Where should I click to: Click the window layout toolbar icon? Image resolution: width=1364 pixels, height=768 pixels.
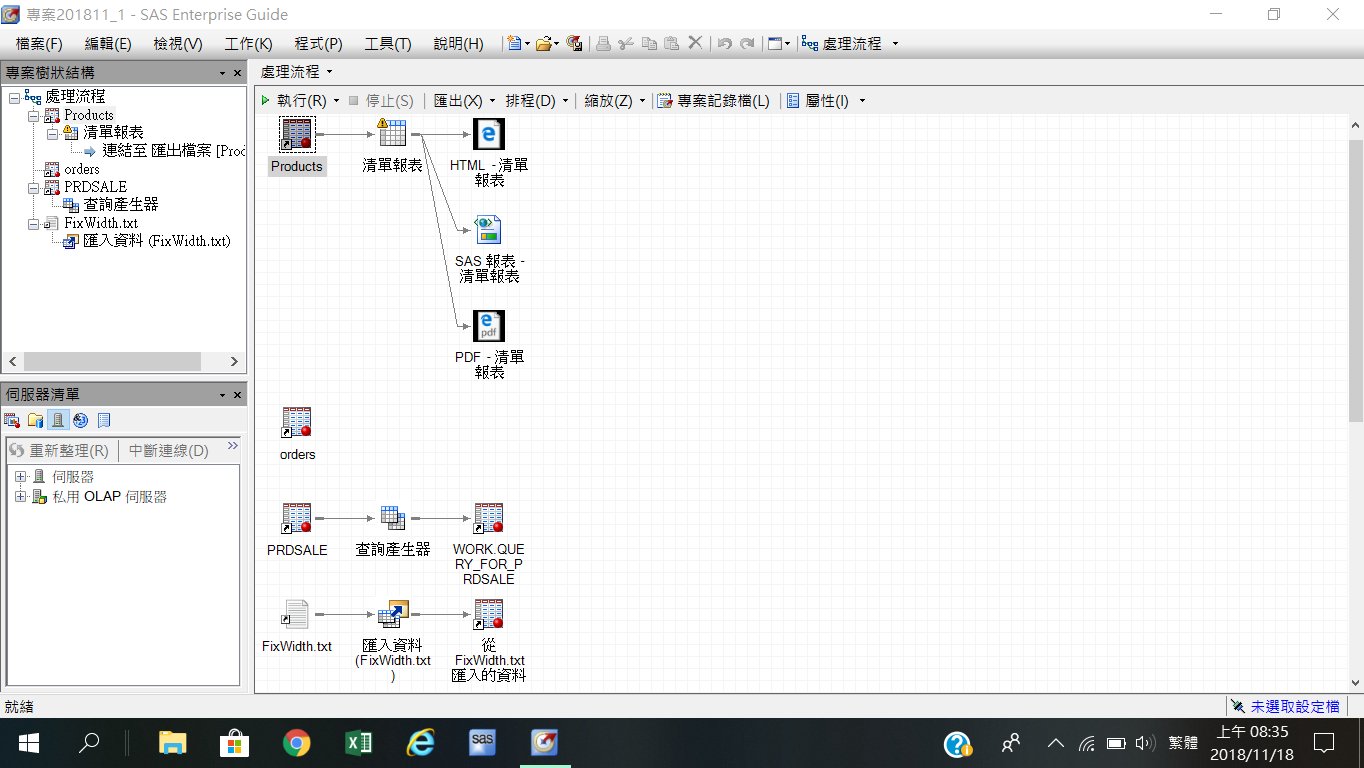point(774,44)
